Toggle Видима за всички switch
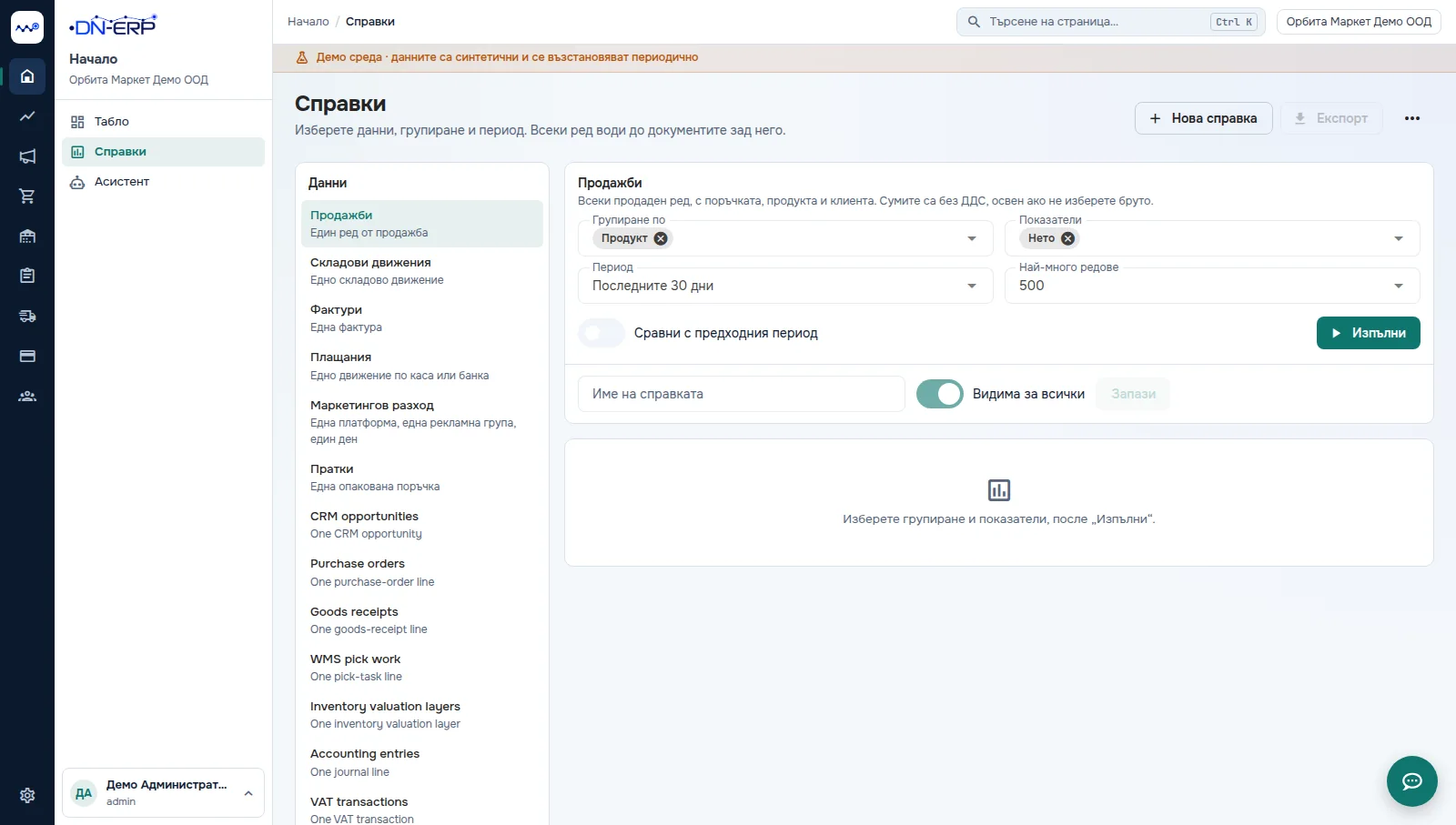The height and width of the screenshot is (825, 1456). tap(940, 394)
